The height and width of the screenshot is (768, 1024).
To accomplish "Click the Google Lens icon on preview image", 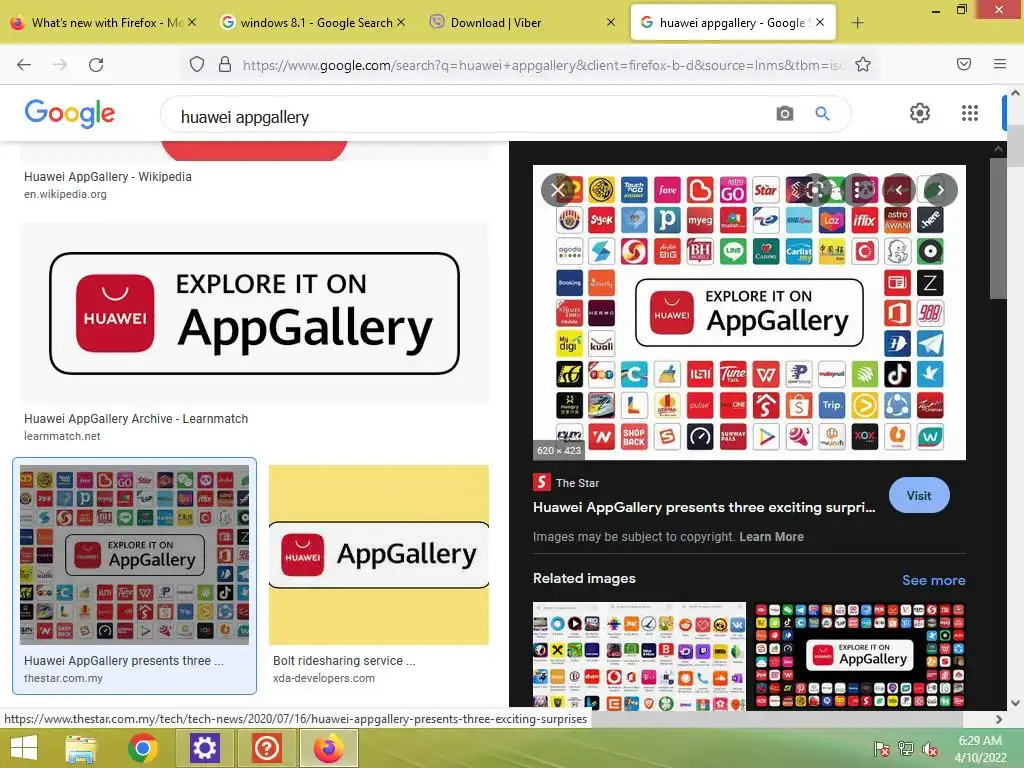I will 814,190.
